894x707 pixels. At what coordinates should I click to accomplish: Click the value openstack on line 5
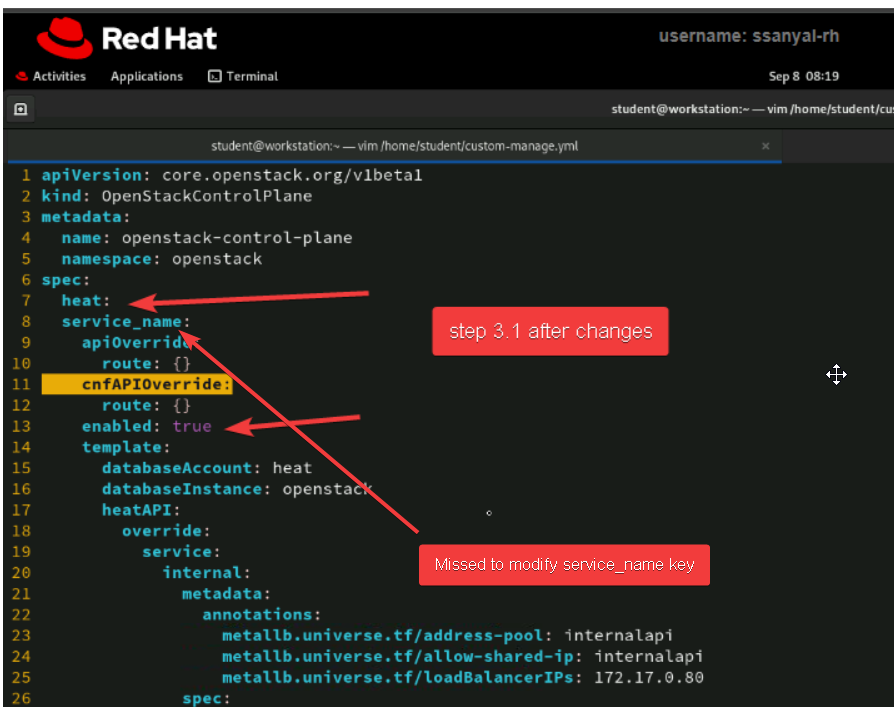click(x=217, y=259)
